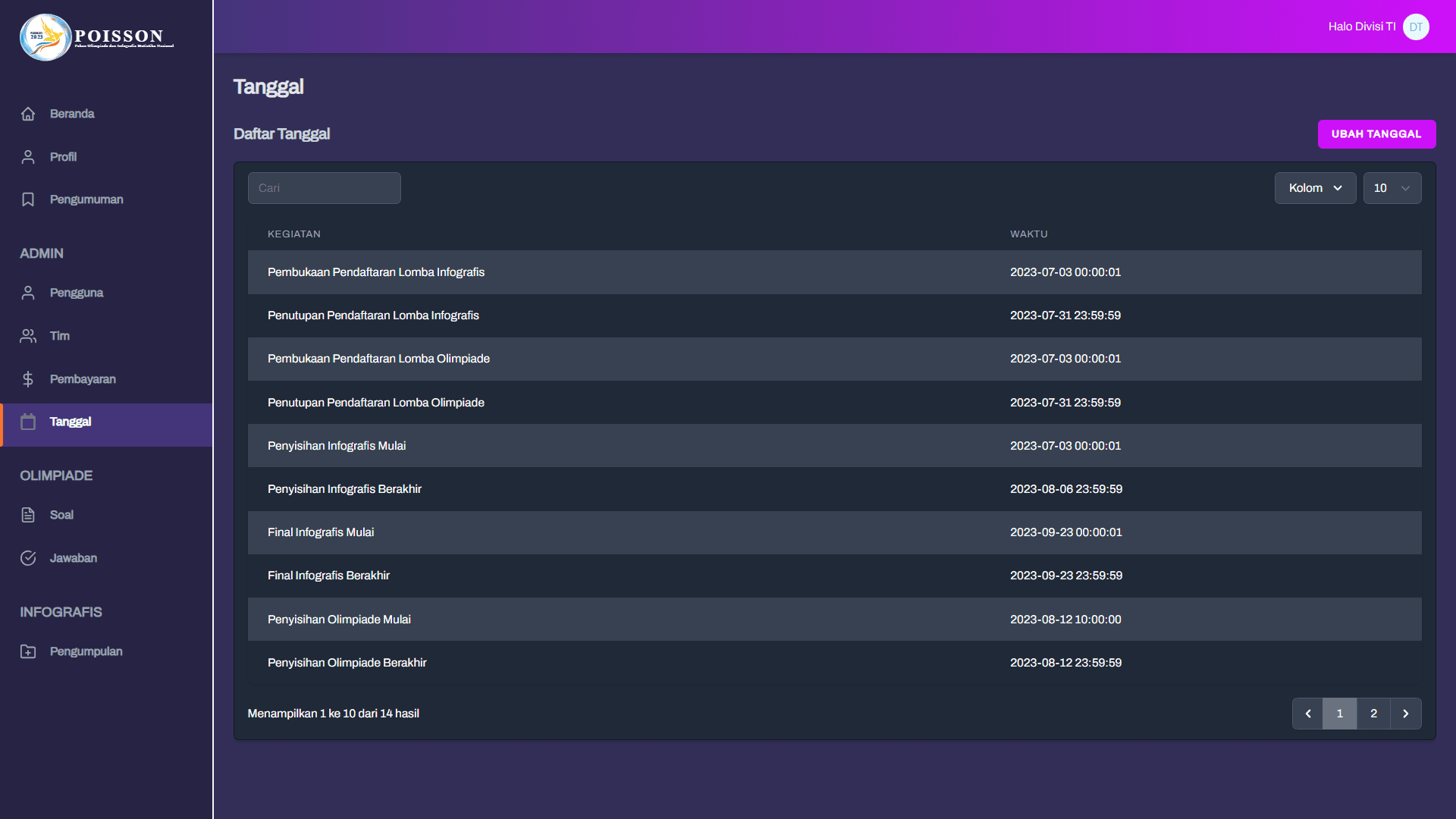Open Profil via its person icon

tap(28, 157)
